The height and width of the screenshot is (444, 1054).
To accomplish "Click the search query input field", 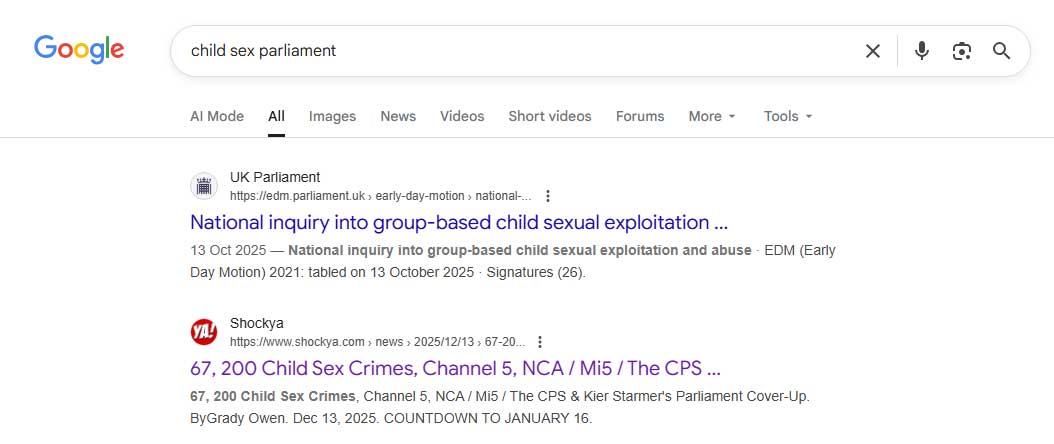I will pos(518,51).
